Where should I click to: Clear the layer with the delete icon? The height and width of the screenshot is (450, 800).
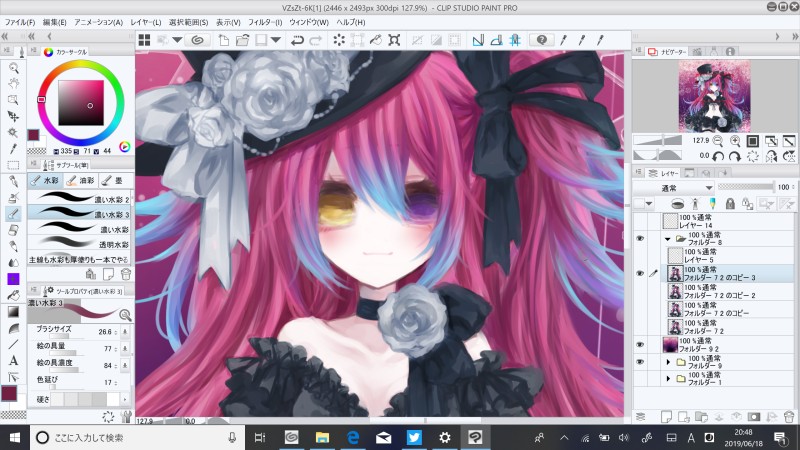click(x=339, y=40)
